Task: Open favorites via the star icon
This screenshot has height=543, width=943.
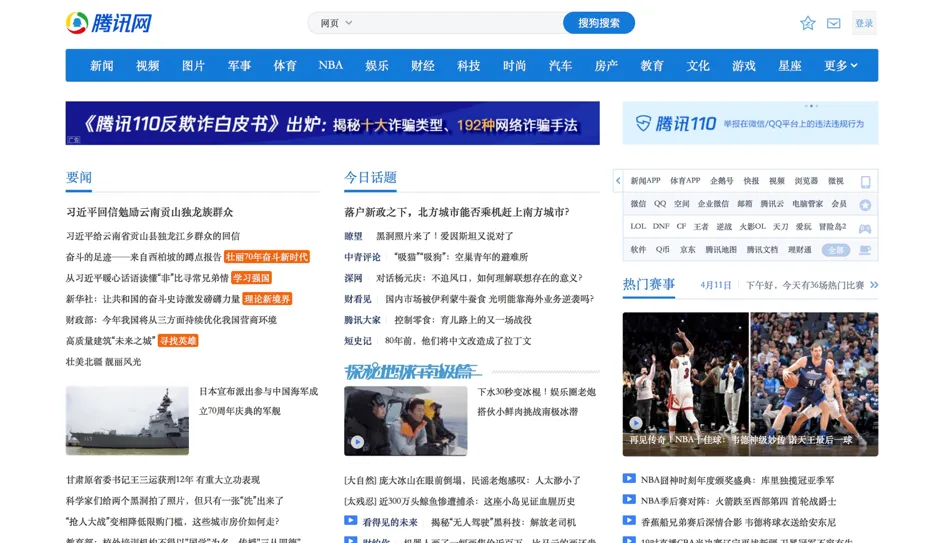Action: point(807,23)
